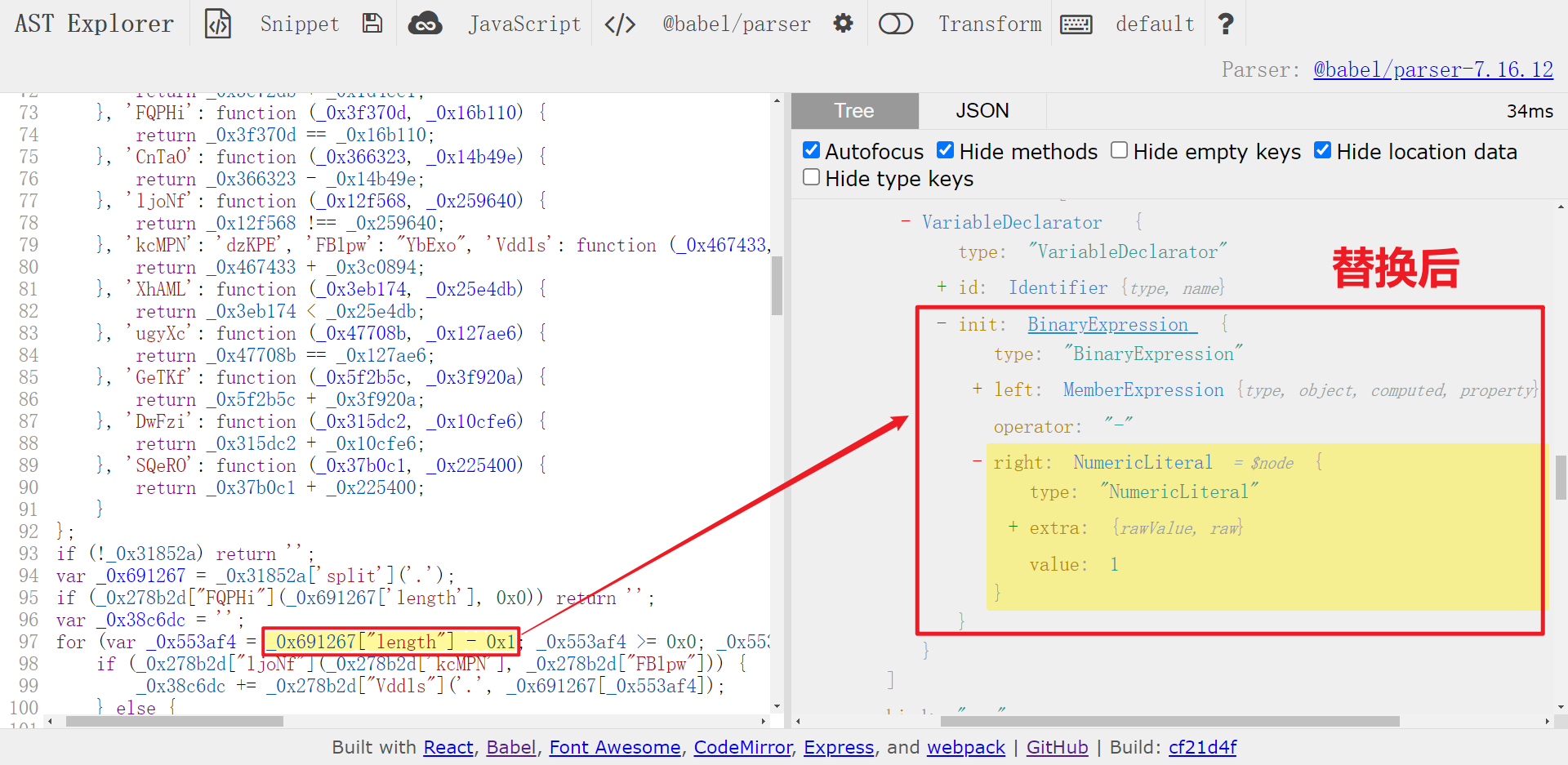Click the code editor vertical scrollbar thumb
The image size is (1568, 765).
coord(777,286)
